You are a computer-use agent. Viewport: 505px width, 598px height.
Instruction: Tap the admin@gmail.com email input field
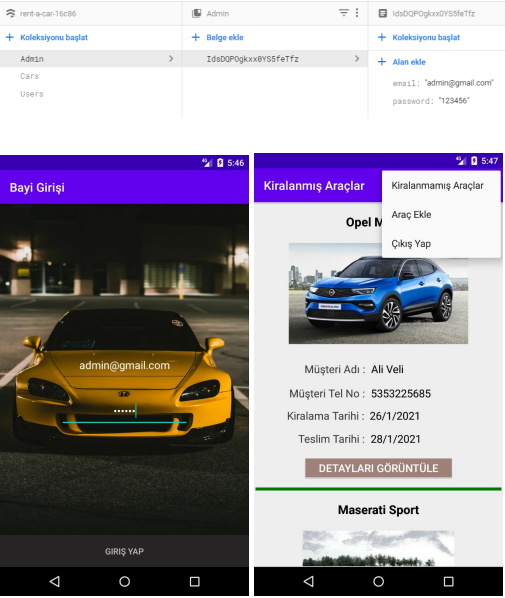pyautogui.click(x=124, y=365)
